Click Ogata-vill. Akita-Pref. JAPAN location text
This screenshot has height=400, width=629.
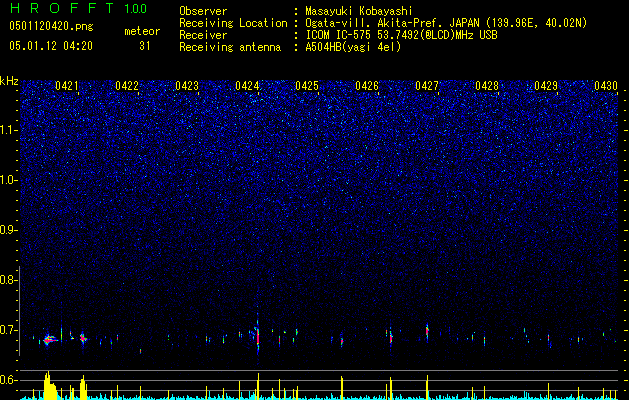(x=446, y=23)
